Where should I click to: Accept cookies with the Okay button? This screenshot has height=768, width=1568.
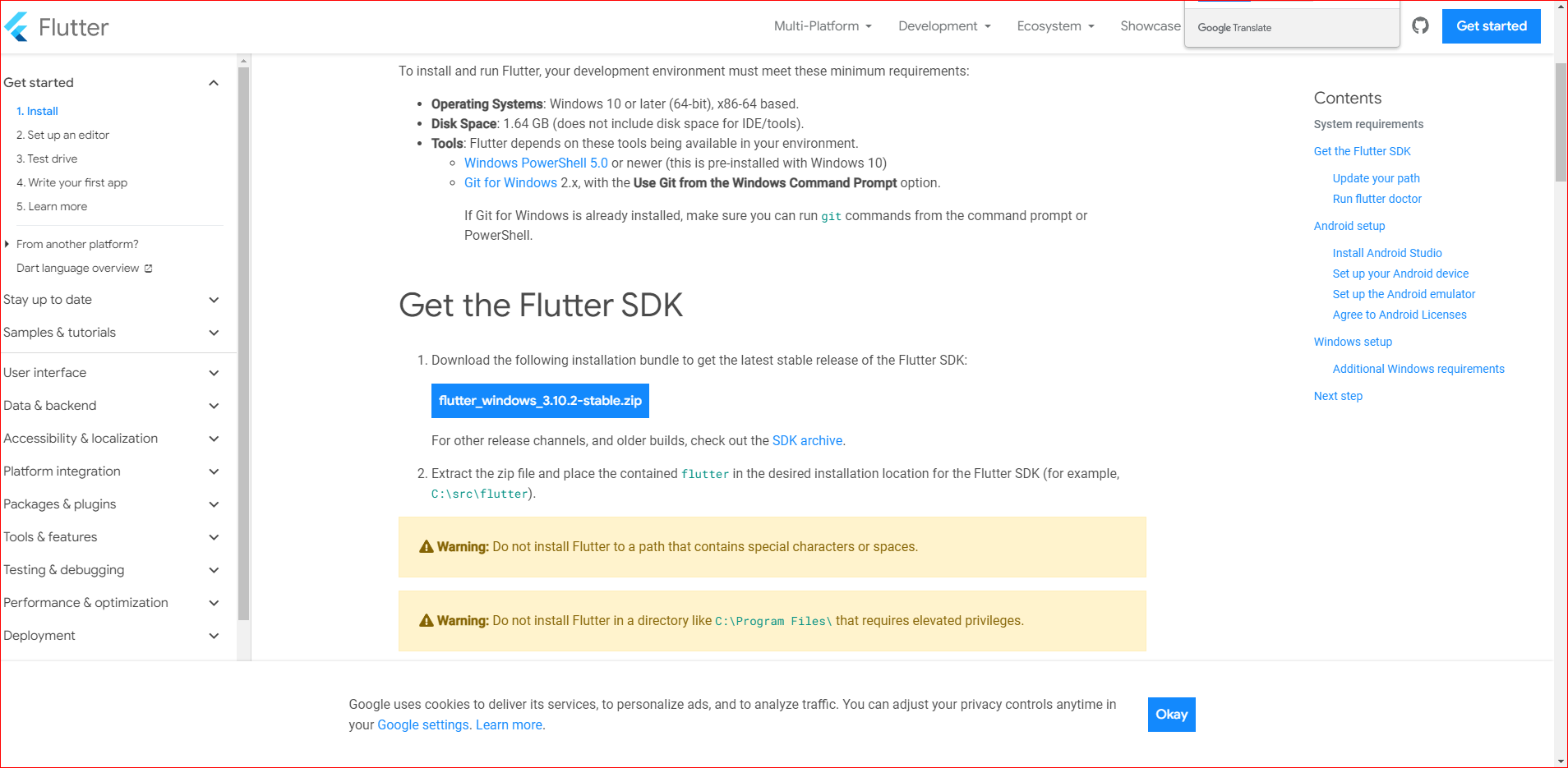1171,715
